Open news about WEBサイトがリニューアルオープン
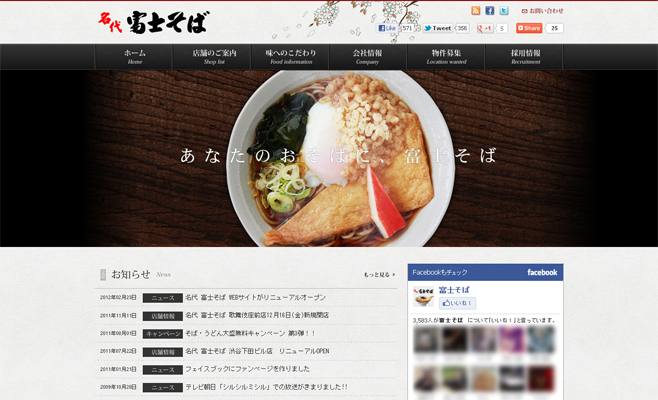This screenshot has width=658, height=400. tap(255, 297)
